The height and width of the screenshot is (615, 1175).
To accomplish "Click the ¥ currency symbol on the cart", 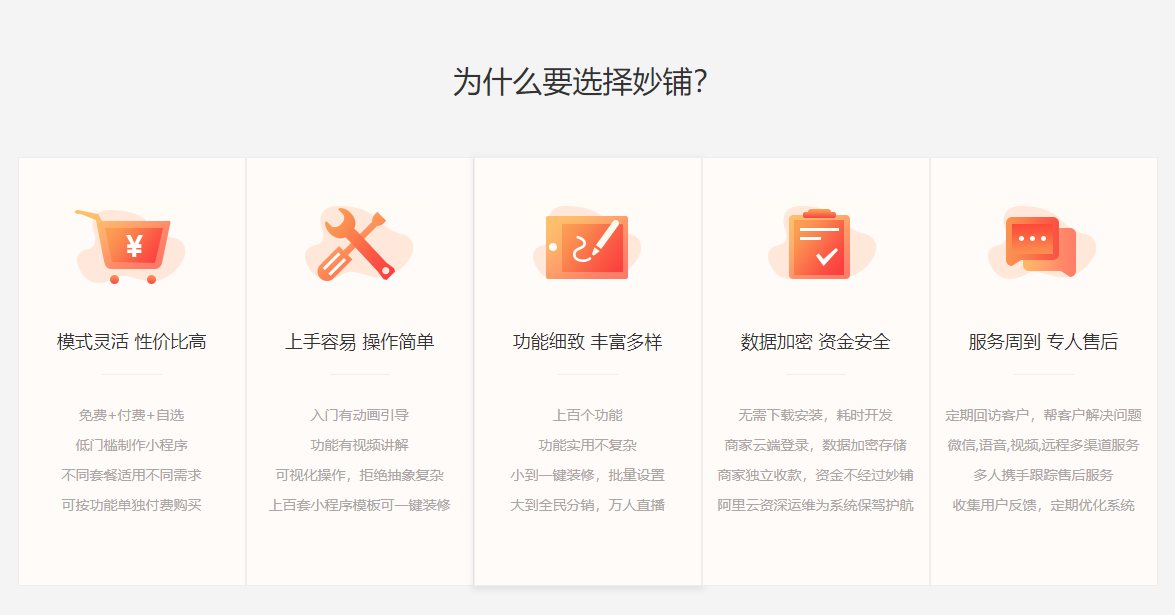I will coord(133,244).
